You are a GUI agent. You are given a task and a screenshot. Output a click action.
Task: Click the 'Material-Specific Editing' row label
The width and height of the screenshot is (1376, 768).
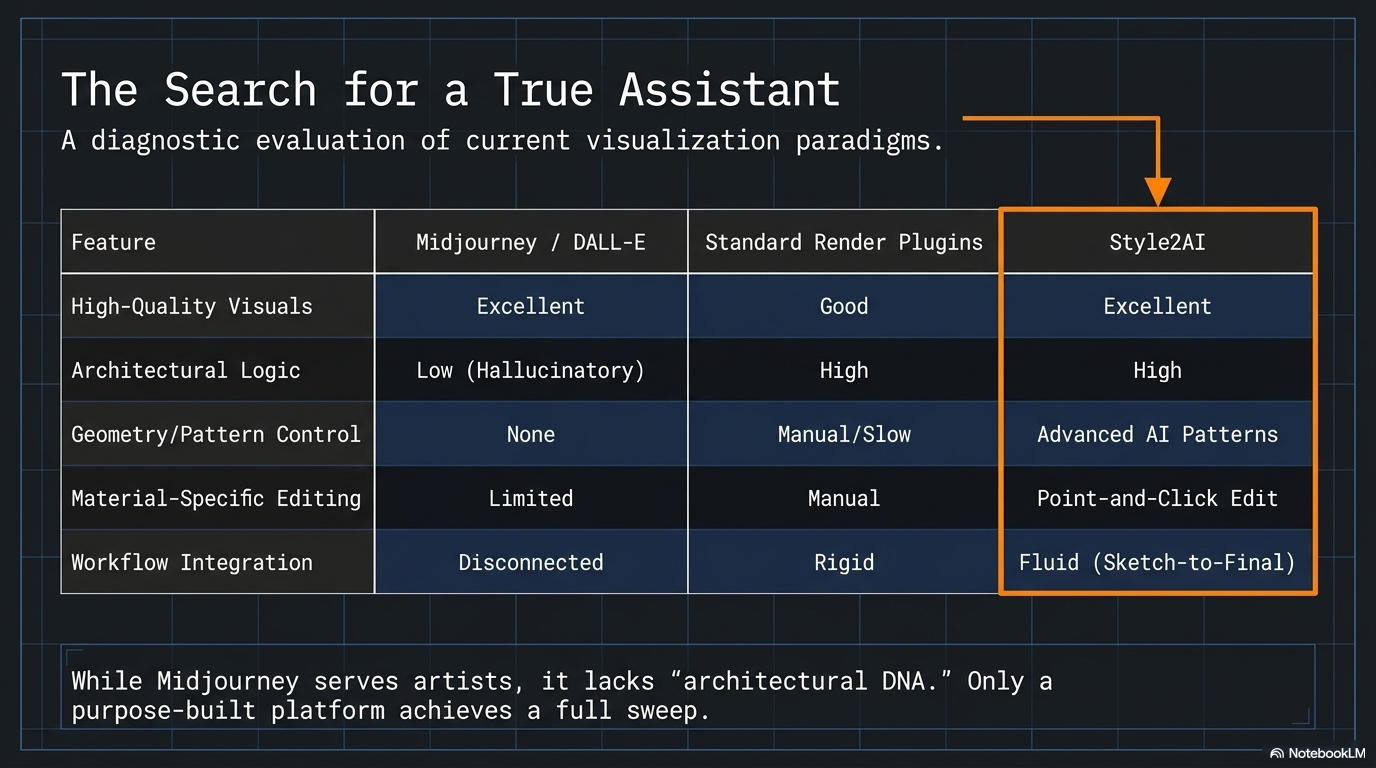218,498
